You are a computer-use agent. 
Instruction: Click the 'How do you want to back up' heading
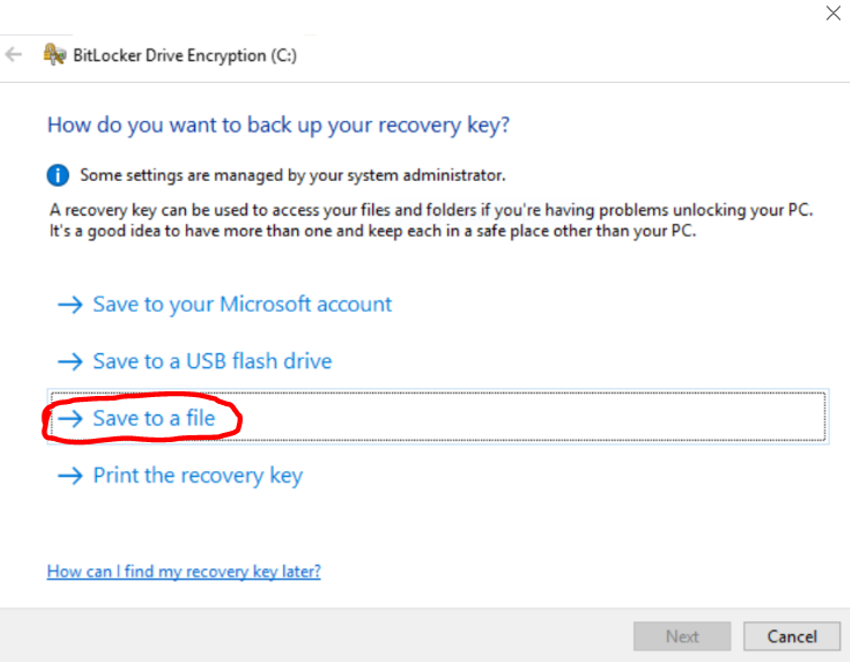pos(278,126)
